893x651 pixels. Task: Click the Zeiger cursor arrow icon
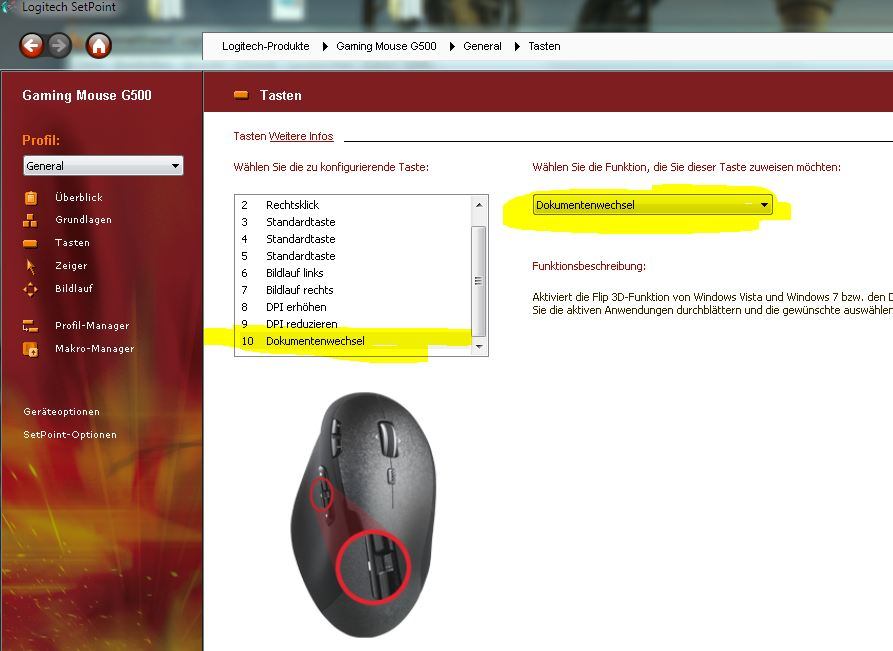(31, 266)
